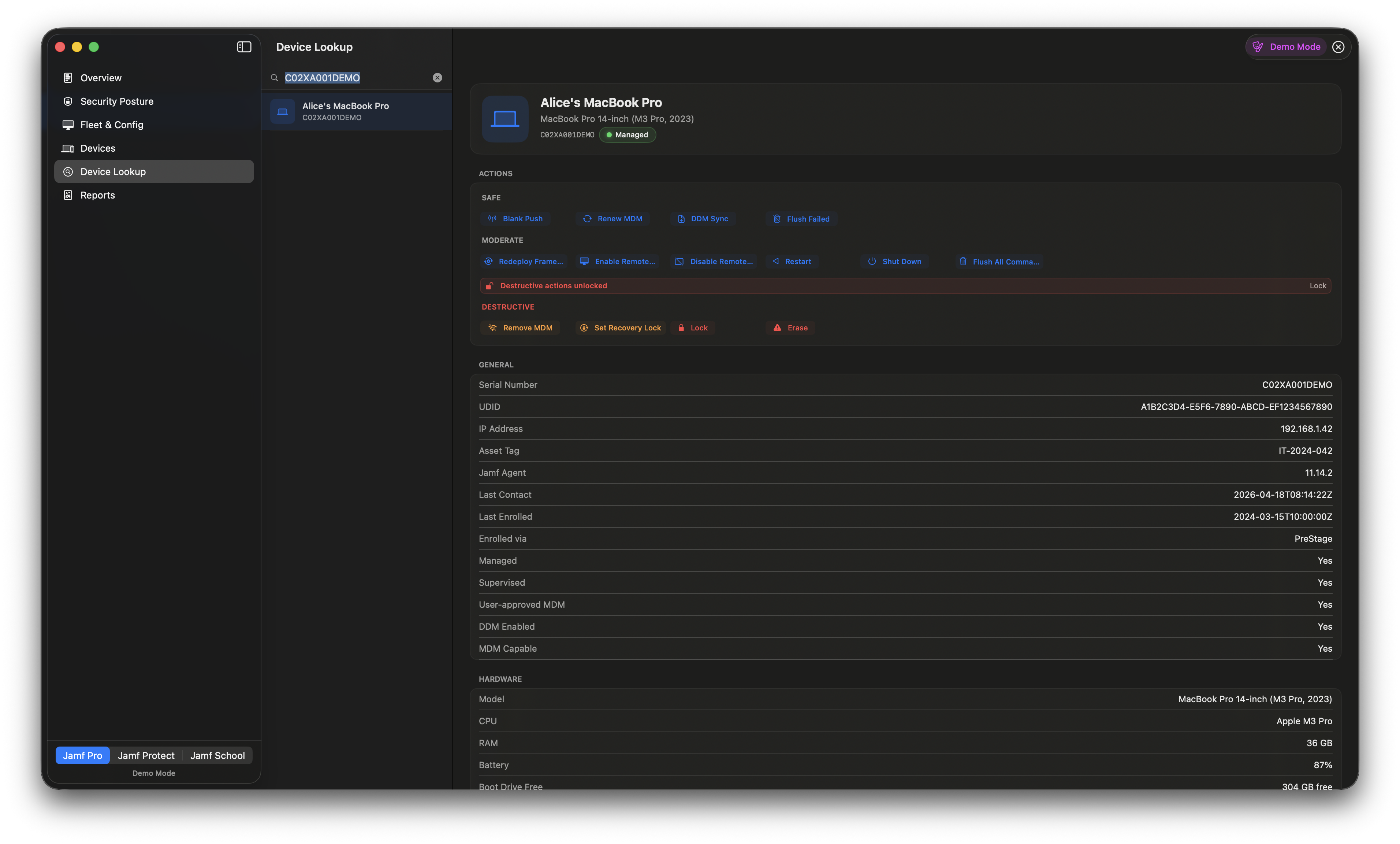Trigger DDM Sync action

(703, 219)
